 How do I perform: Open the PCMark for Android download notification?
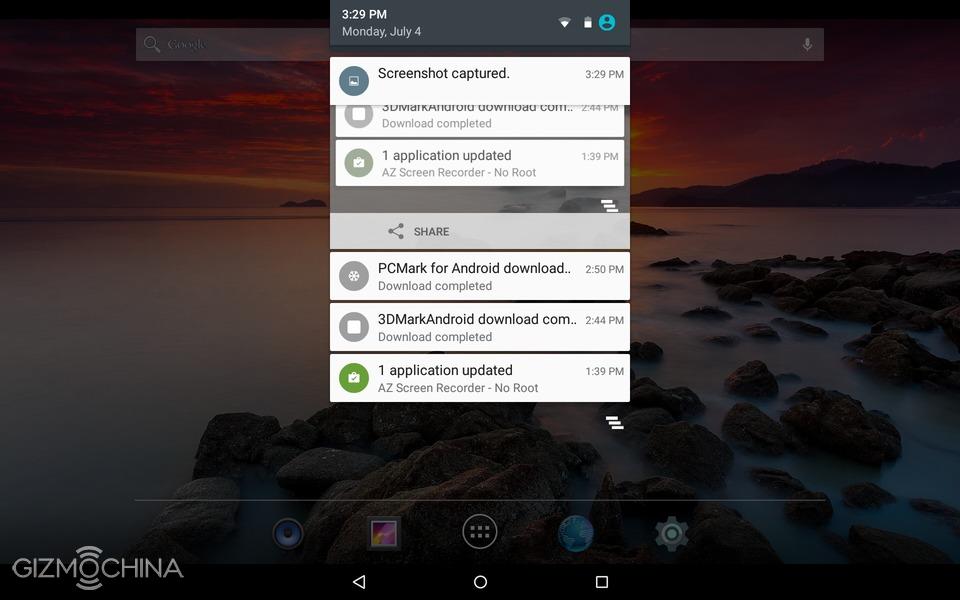tap(479, 276)
